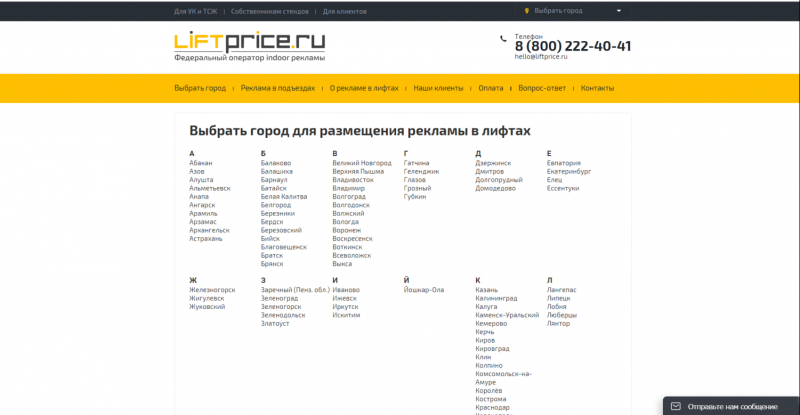
Task: Select city Дзержинск
Action: click(493, 163)
